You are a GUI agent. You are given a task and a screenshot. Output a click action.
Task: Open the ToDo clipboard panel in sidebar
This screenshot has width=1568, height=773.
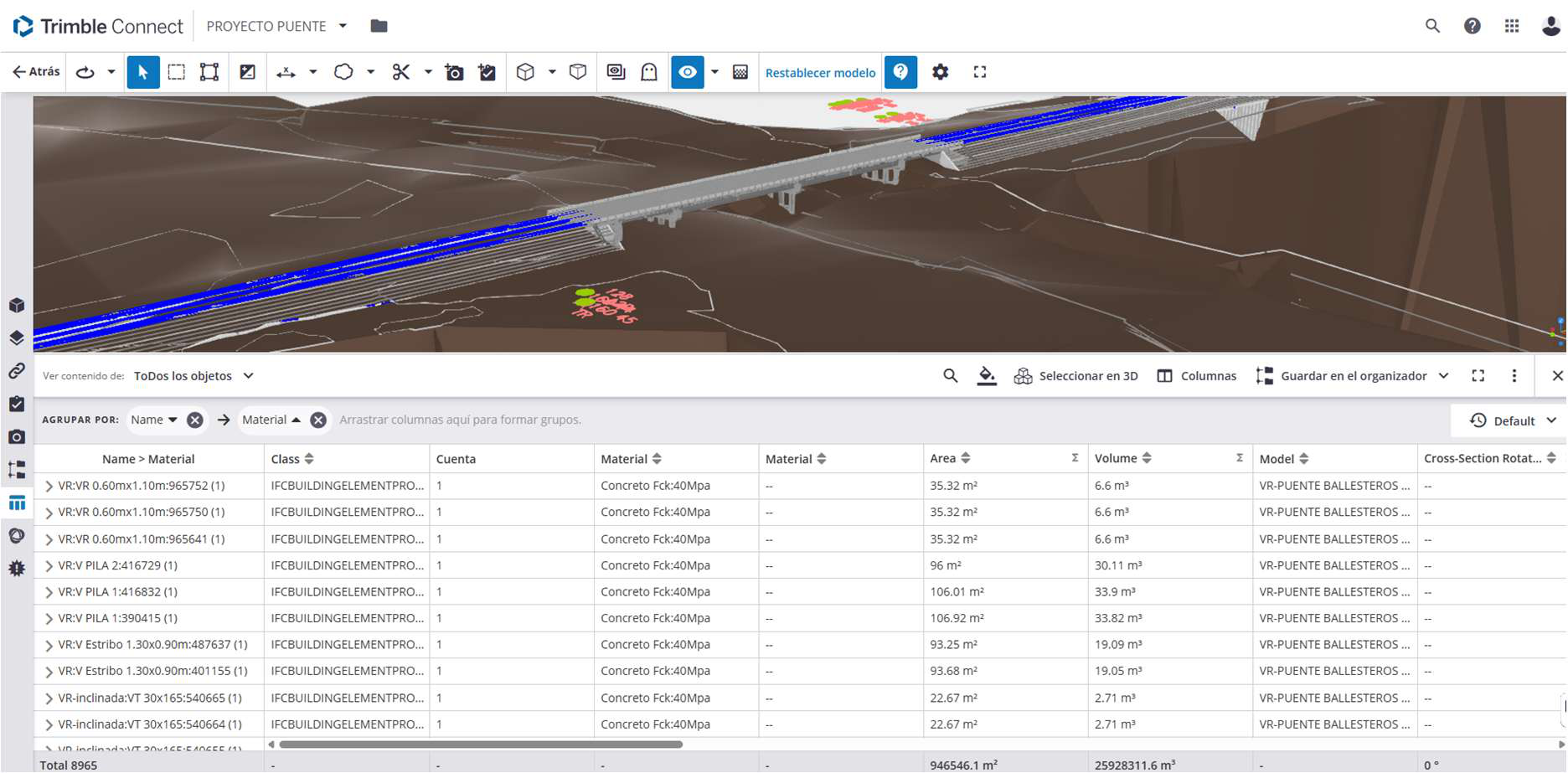point(16,404)
